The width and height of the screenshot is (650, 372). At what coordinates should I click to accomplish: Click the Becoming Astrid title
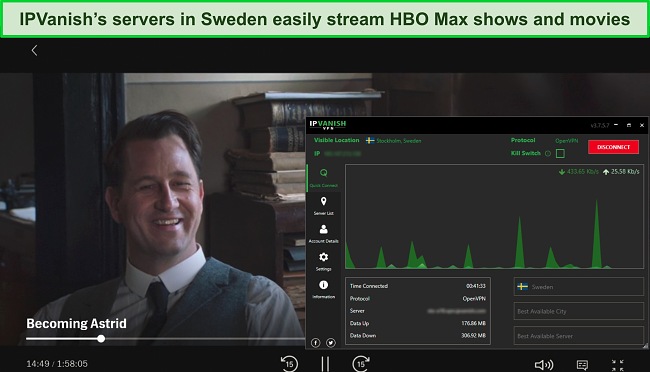coord(76,323)
